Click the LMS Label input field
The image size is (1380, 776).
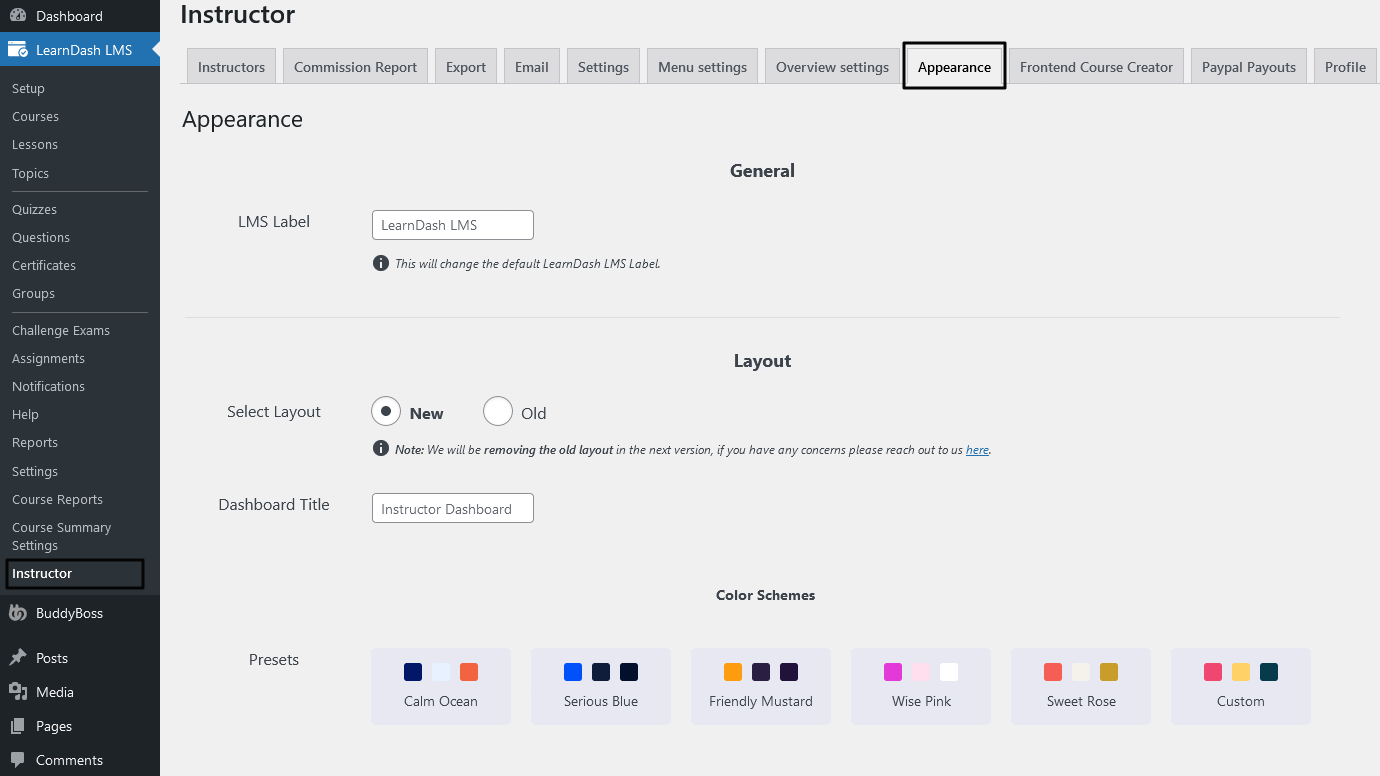(453, 225)
